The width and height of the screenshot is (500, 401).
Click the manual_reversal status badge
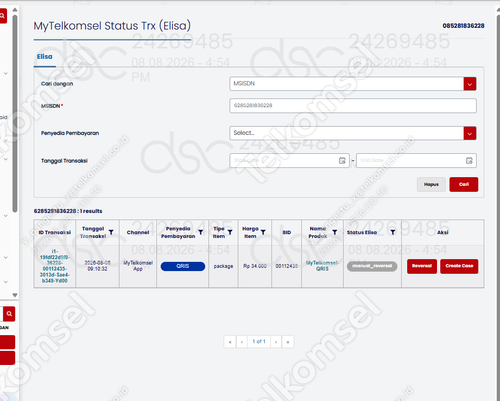coord(372,266)
